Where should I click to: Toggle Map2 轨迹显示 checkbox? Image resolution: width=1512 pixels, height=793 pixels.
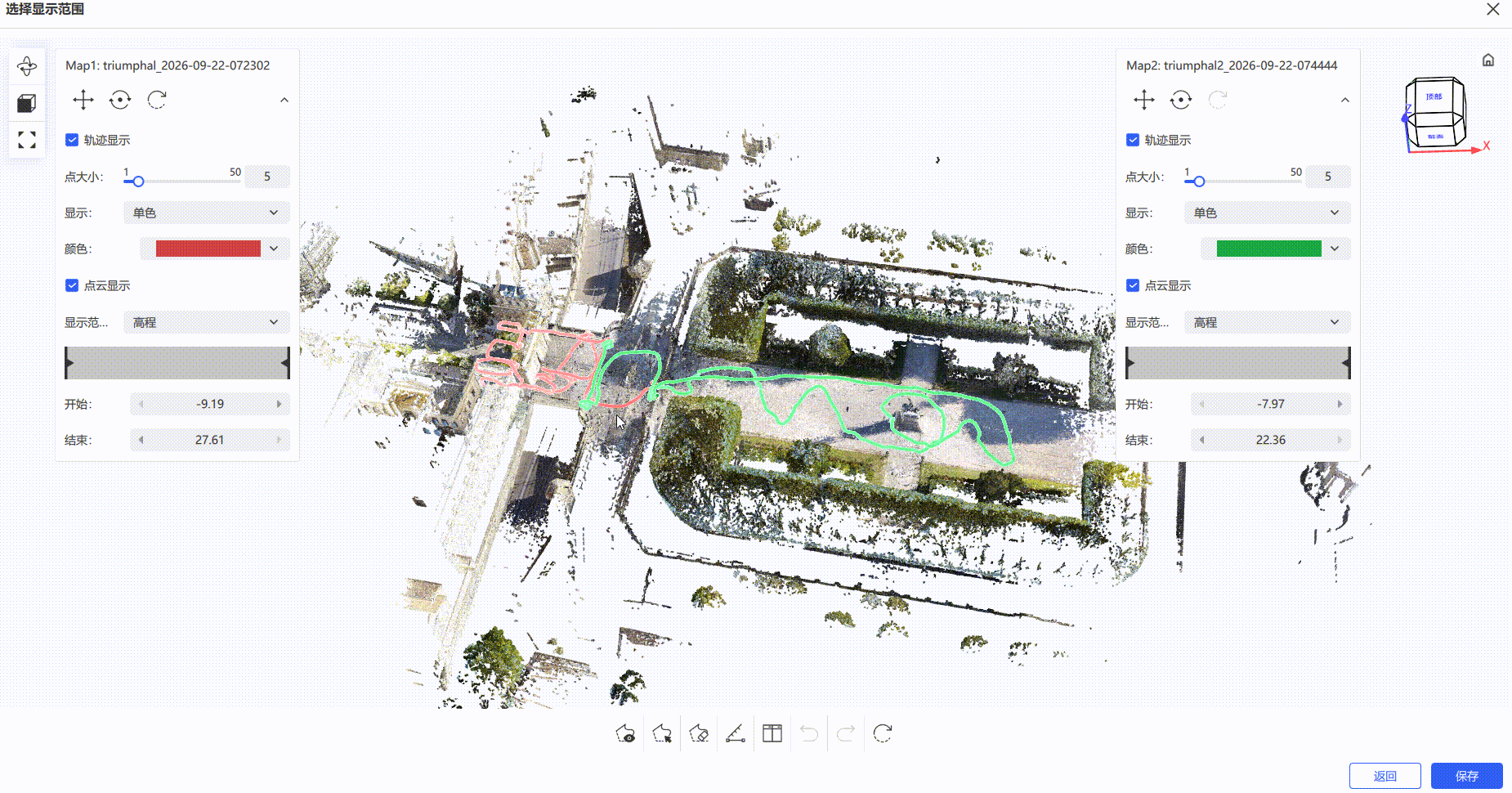tap(1133, 140)
